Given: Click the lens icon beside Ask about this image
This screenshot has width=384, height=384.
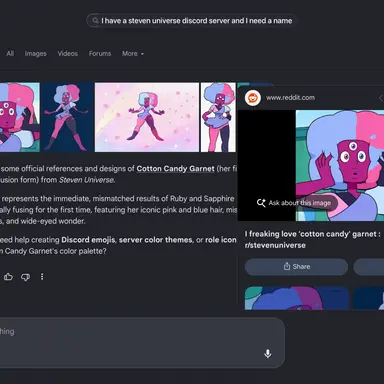Looking at the screenshot, I should tap(261, 203).
